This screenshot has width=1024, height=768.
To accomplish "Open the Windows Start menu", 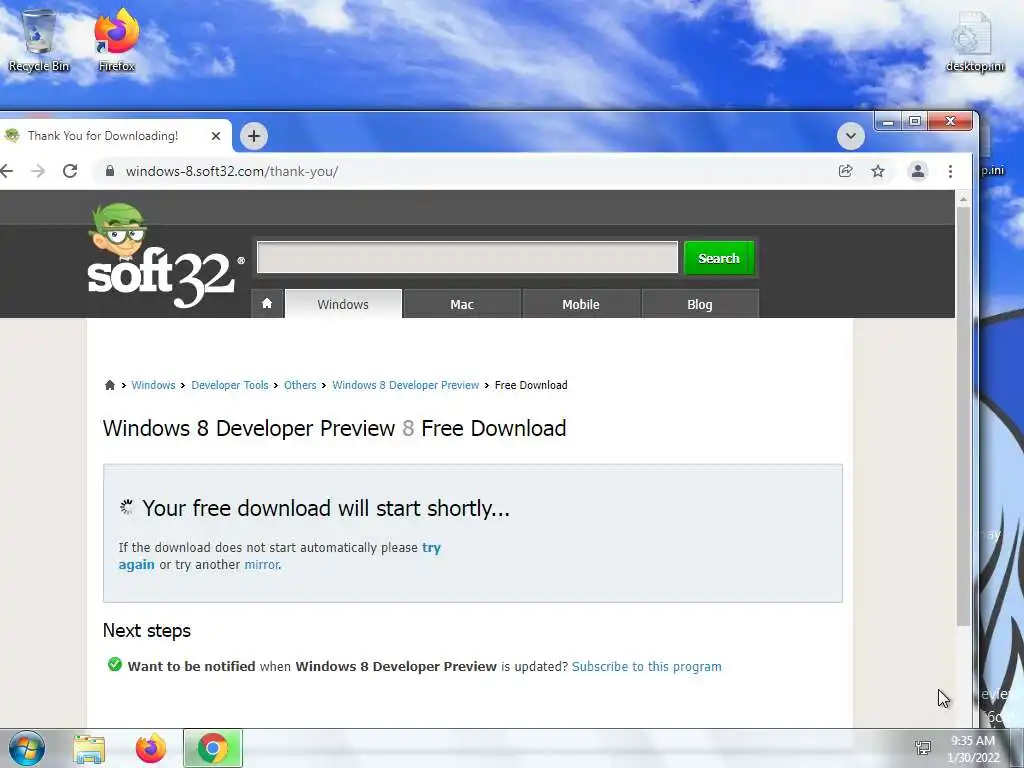I will click(27, 748).
